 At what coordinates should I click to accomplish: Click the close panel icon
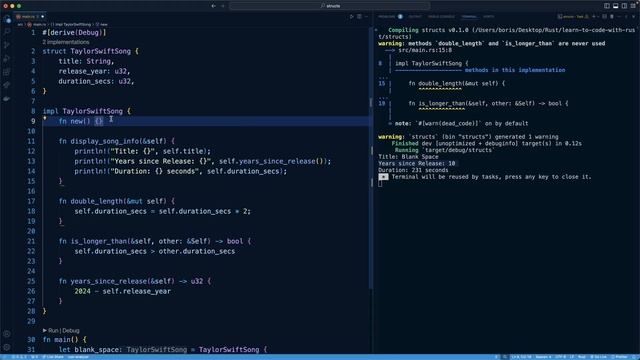(633, 17)
